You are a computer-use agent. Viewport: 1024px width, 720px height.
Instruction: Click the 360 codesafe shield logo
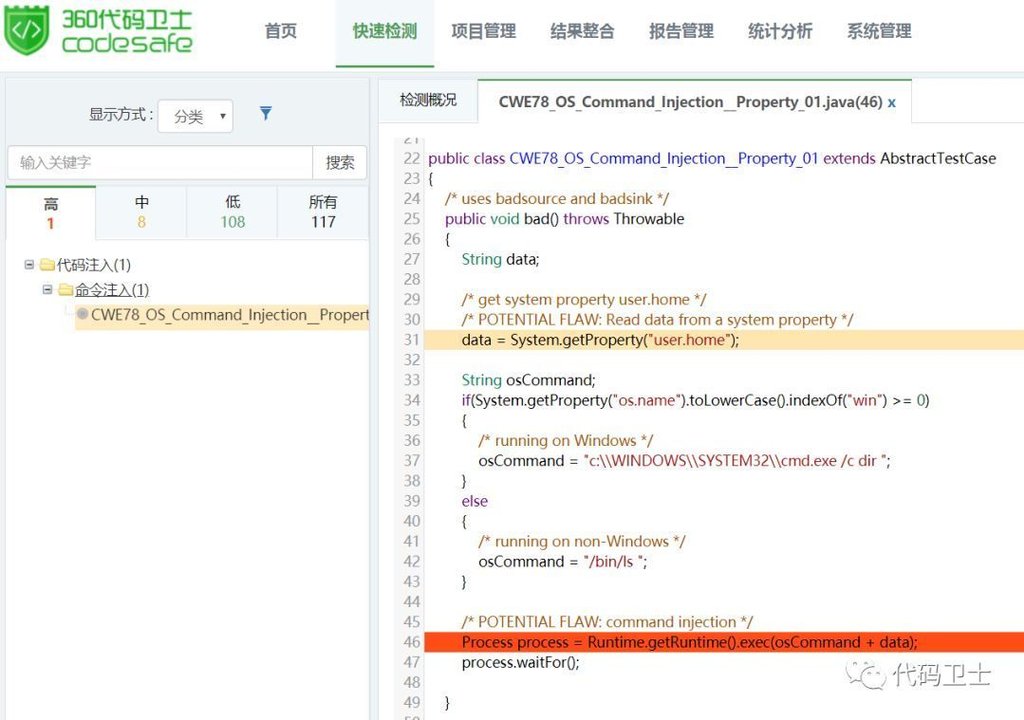pos(27,29)
